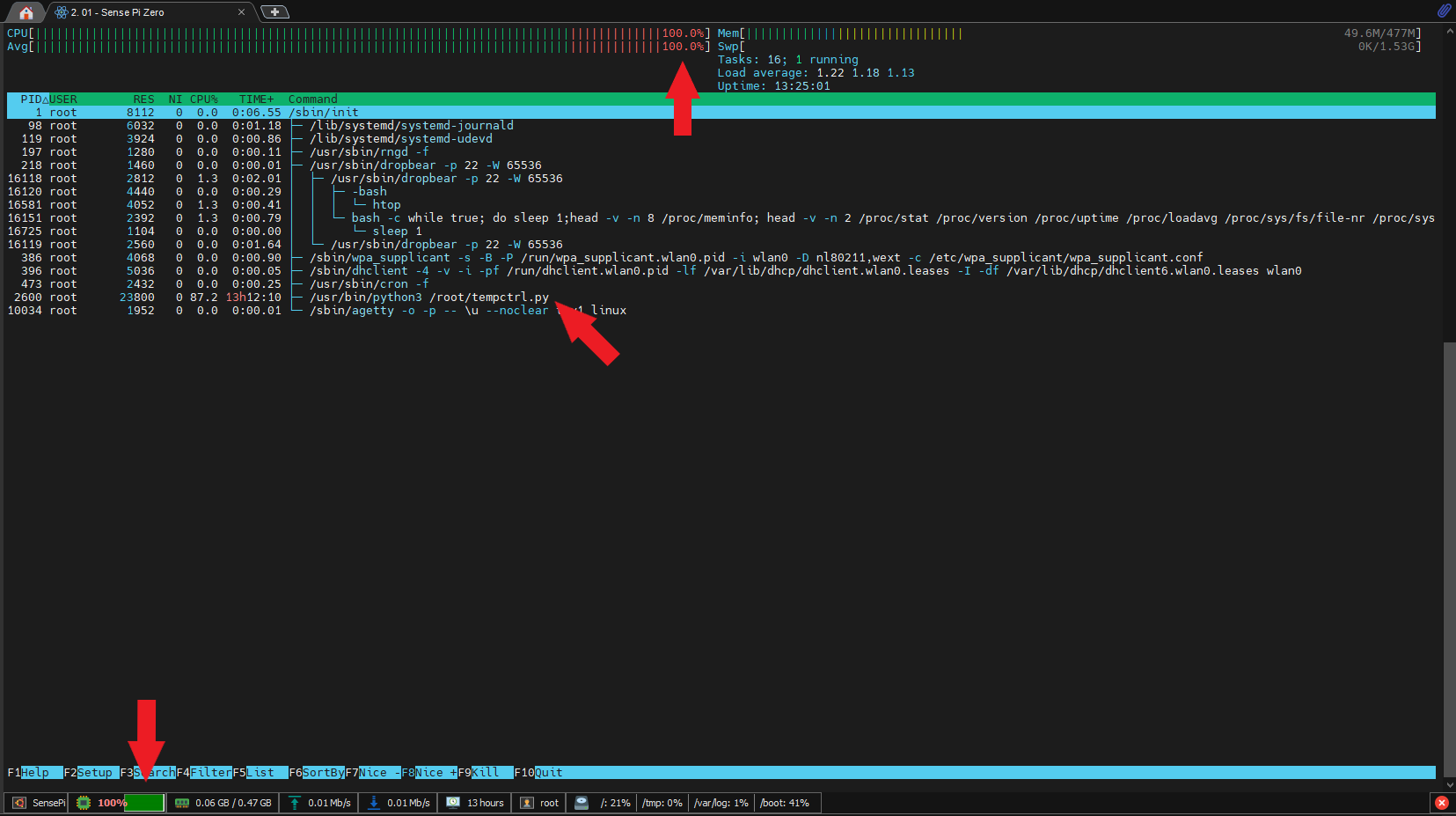1456x816 pixels.
Task: Open the Home tab with house icon
Action: 26,12
